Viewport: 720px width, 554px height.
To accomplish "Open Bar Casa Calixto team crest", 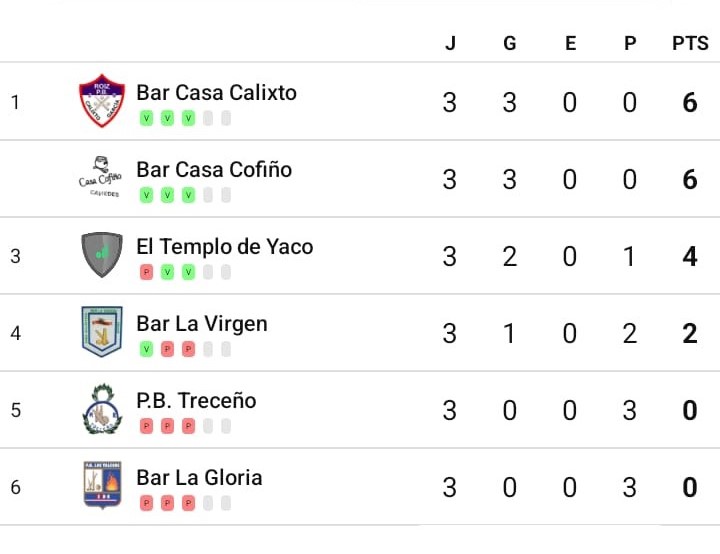I will pos(102,101).
